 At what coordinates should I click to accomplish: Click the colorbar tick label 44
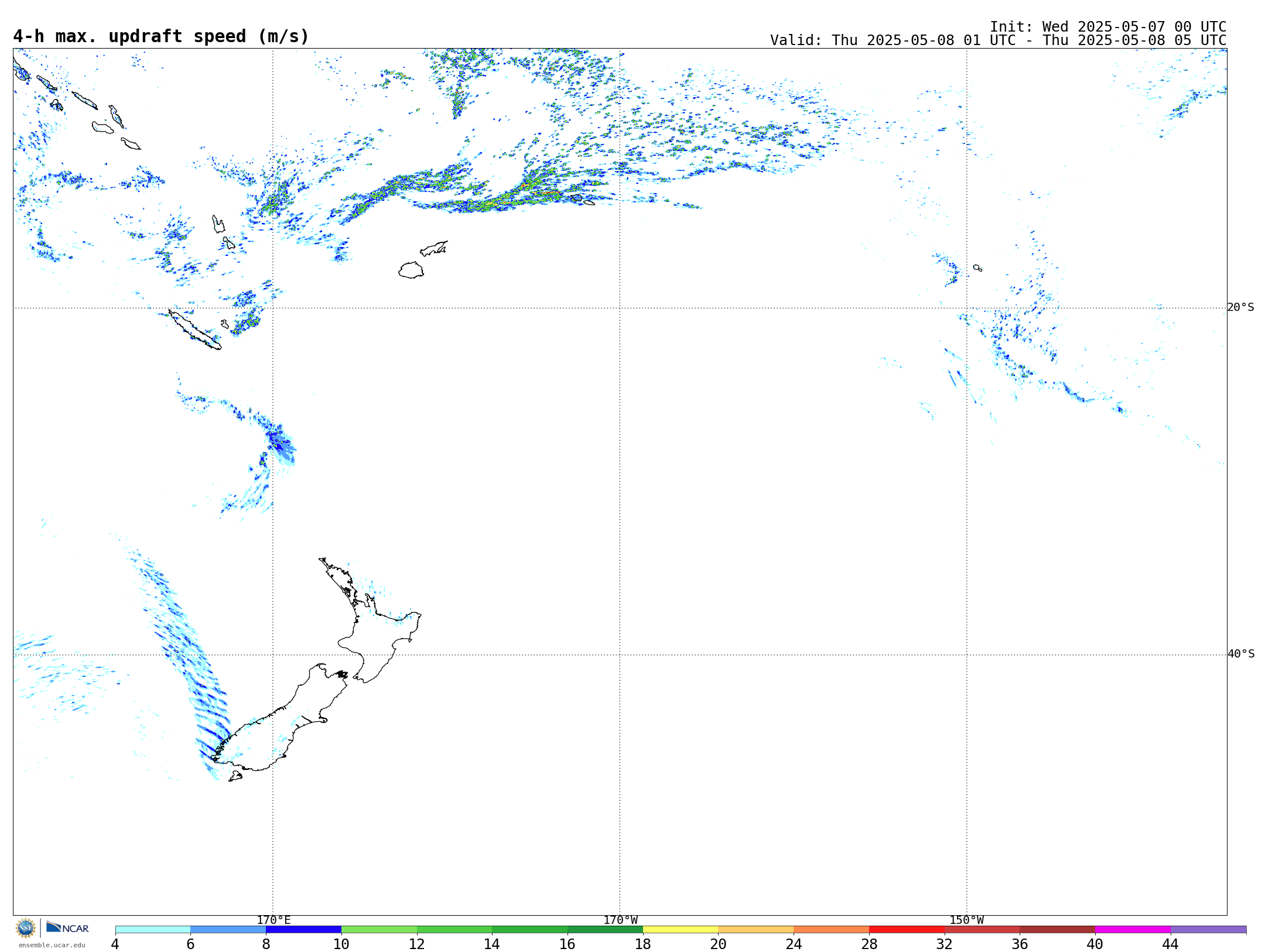[1171, 944]
